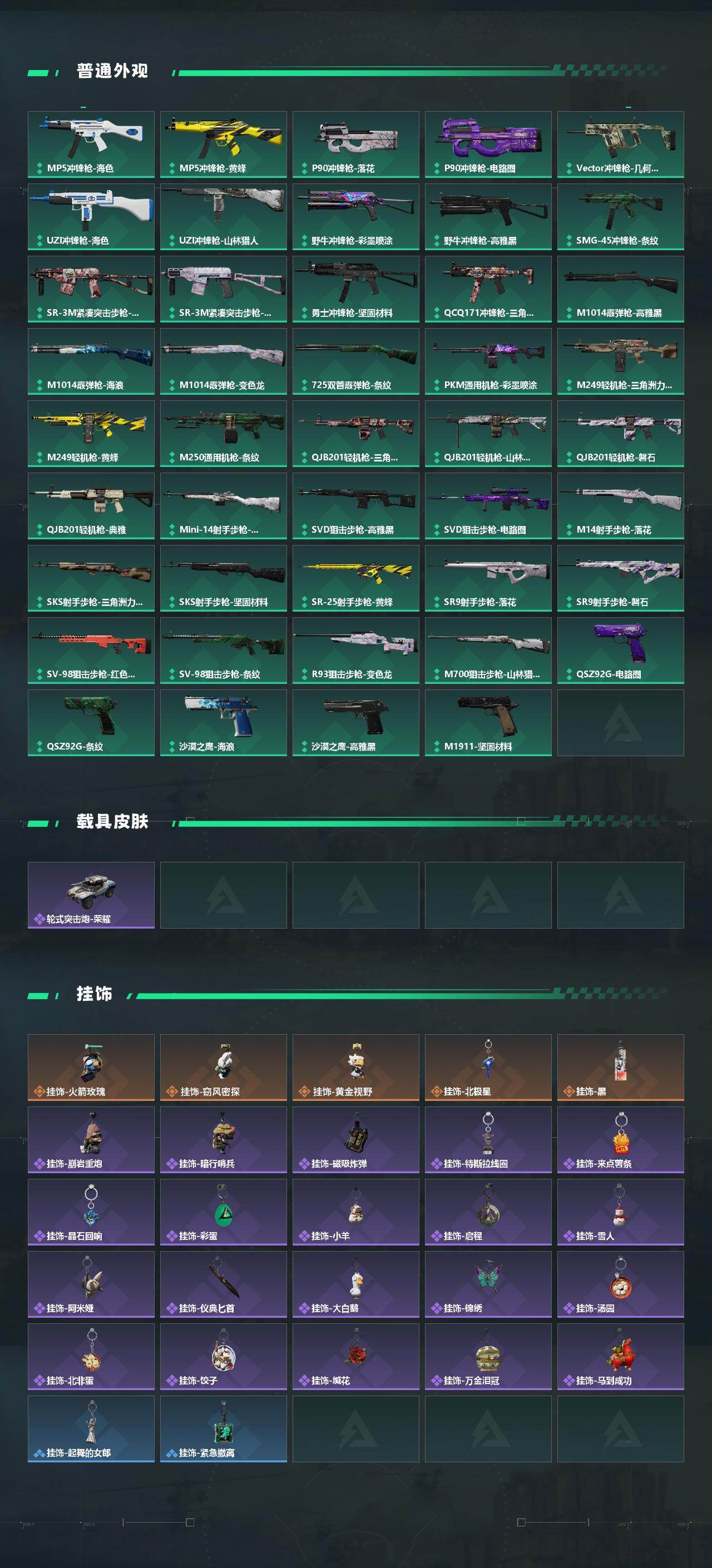Open the P90冲锋枪-电路图 purple skin
Image resolution: width=712 pixels, height=1568 pixels.
[x=488, y=144]
